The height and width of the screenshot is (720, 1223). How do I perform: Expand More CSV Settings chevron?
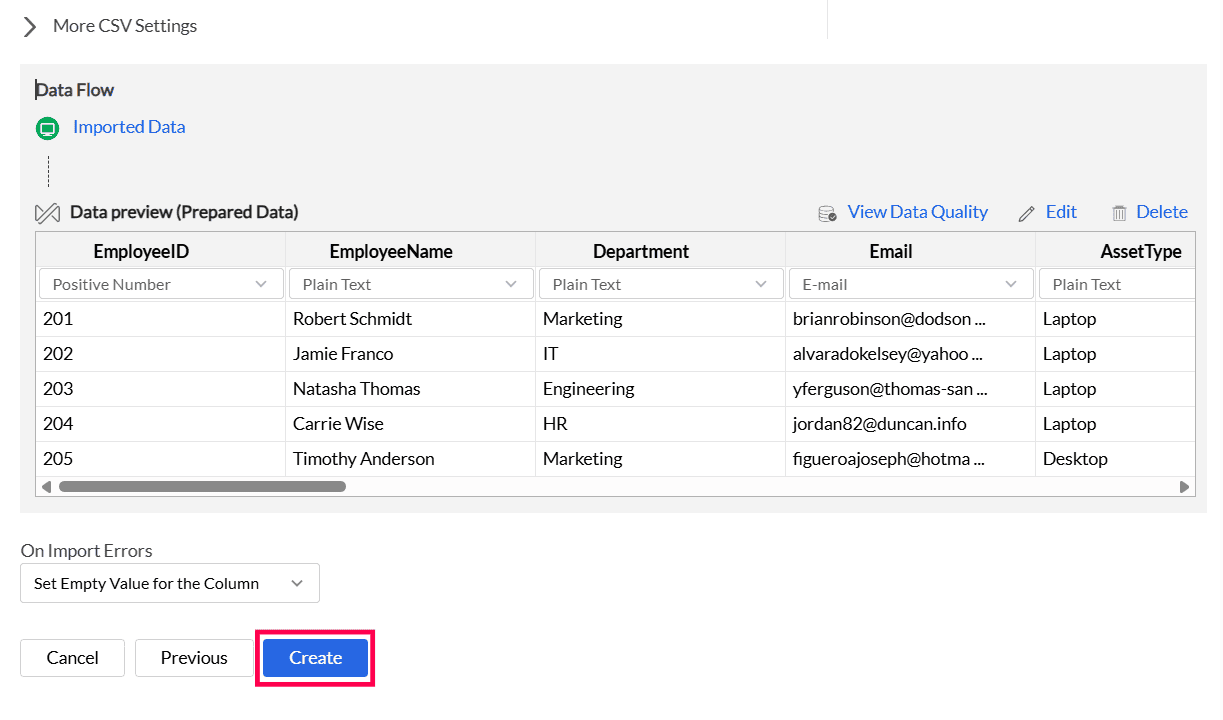click(x=30, y=26)
